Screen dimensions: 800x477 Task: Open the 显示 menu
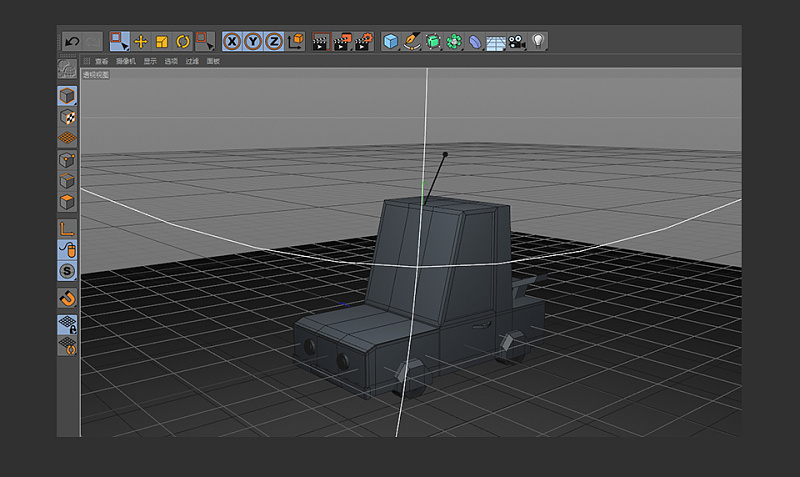[x=150, y=61]
